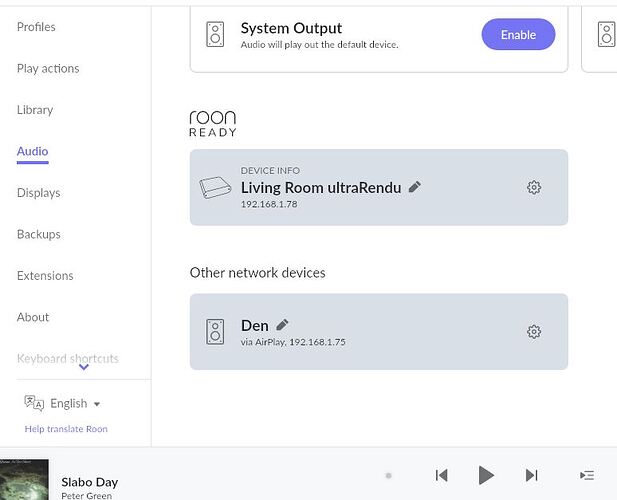
Task: Click the Roon Ready logo
Action: point(212,124)
